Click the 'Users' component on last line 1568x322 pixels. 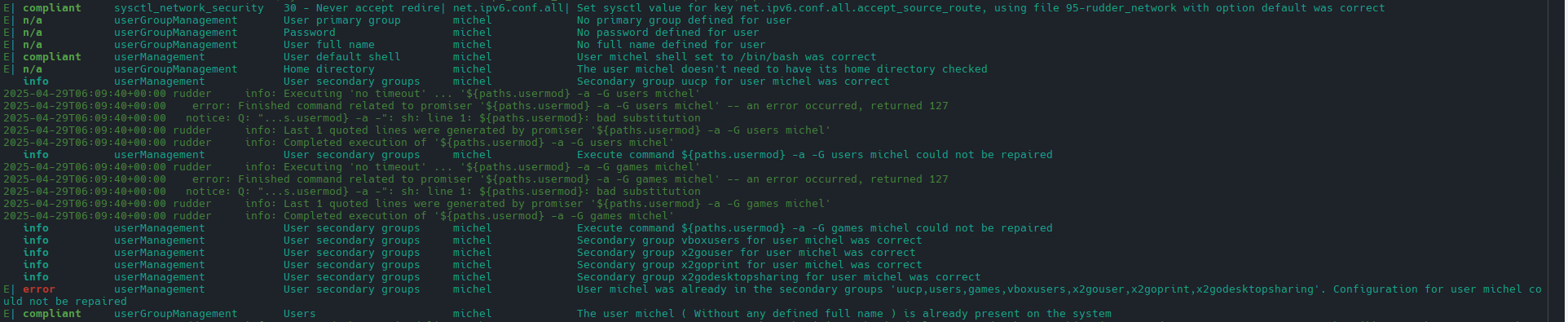300,314
